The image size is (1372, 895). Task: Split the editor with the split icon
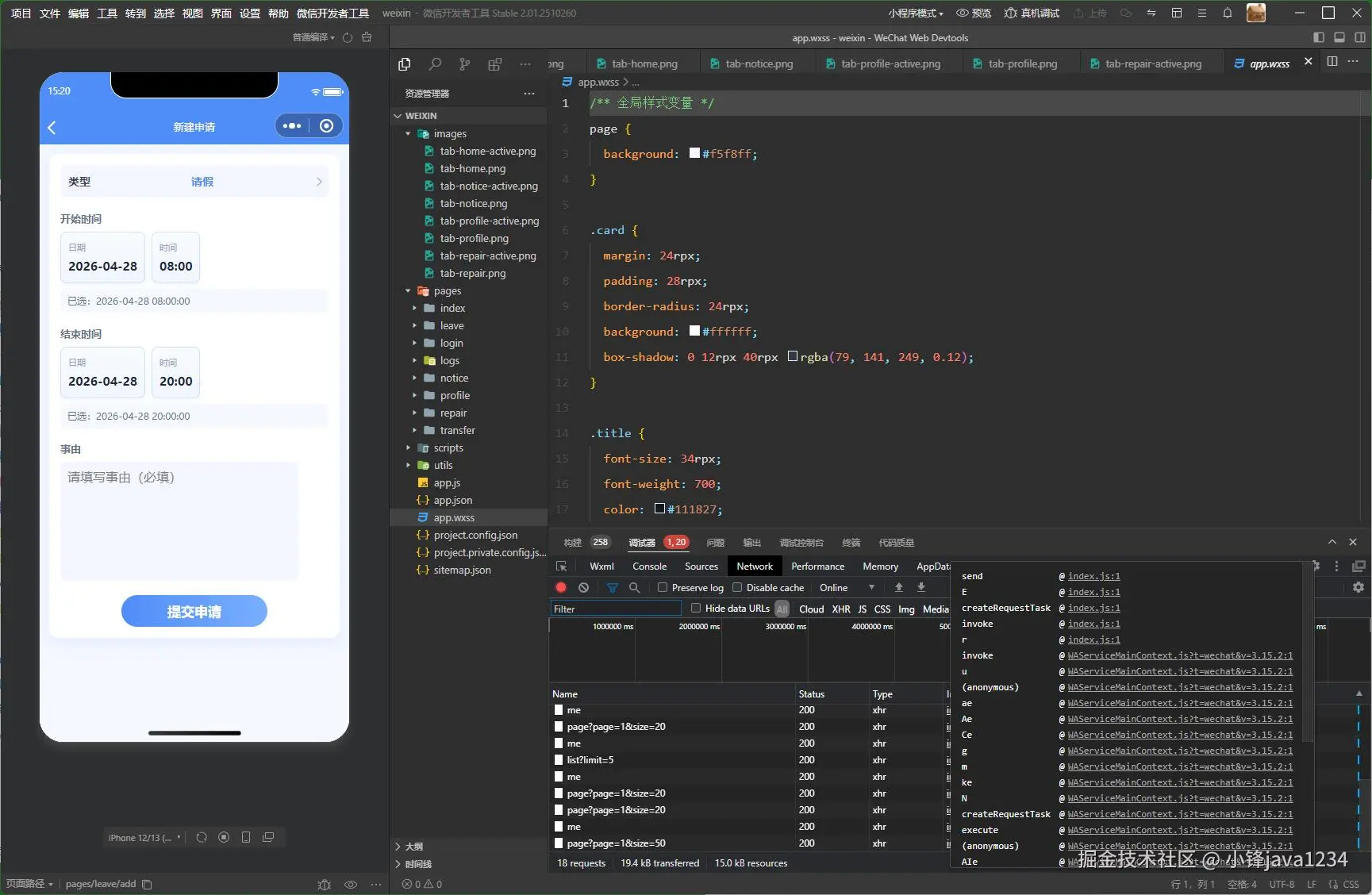(1332, 62)
